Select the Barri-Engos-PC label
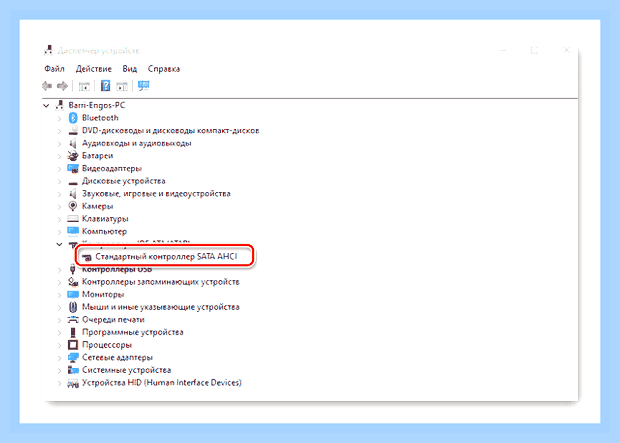Image resolution: width=620 pixels, height=443 pixels. 96,105
